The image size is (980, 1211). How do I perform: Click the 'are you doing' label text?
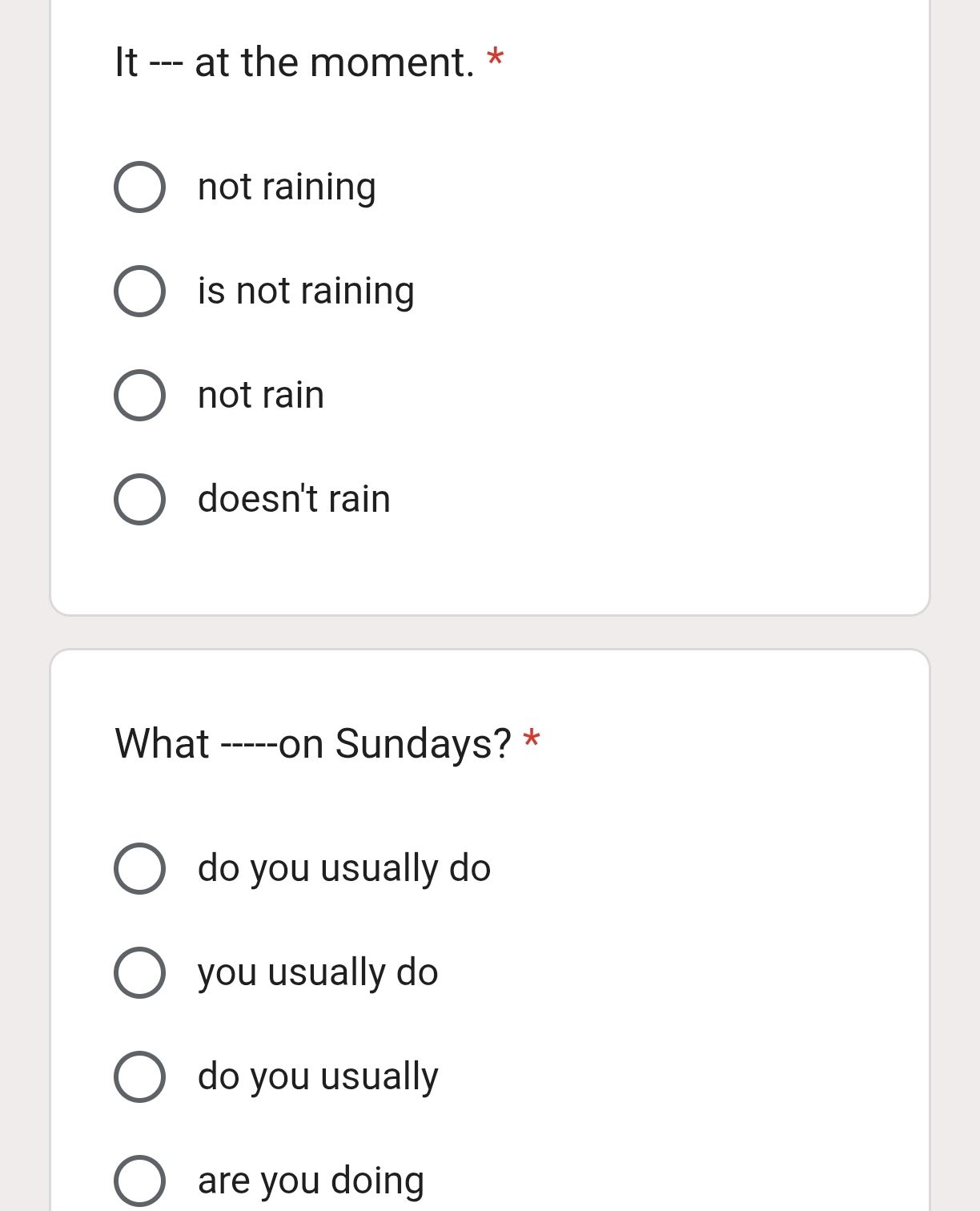311,1181
